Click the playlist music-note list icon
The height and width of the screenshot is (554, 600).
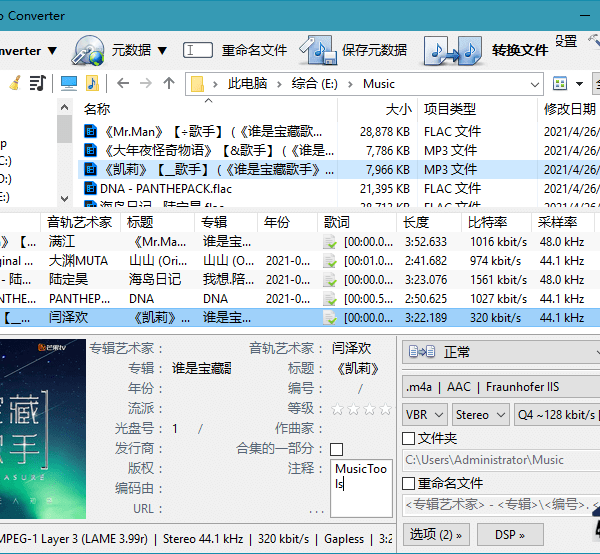(37, 83)
